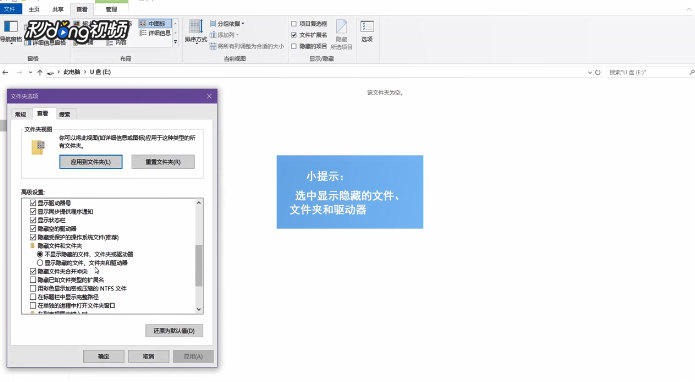Go back with the Explorer back arrow
Viewport: 695px width, 382px height.
[5, 72]
